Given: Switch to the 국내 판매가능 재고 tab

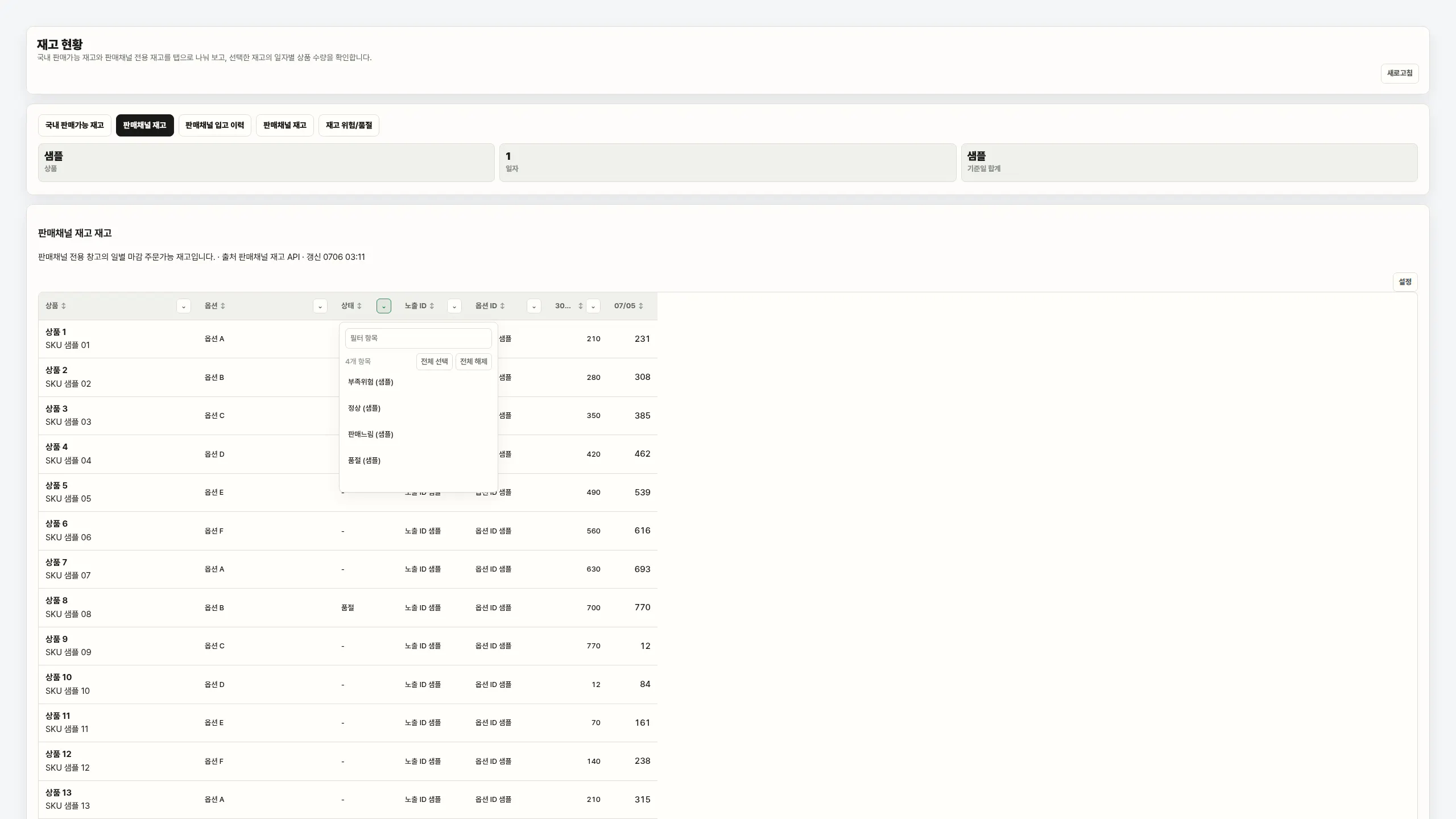Looking at the screenshot, I should pyautogui.click(x=75, y=125).
